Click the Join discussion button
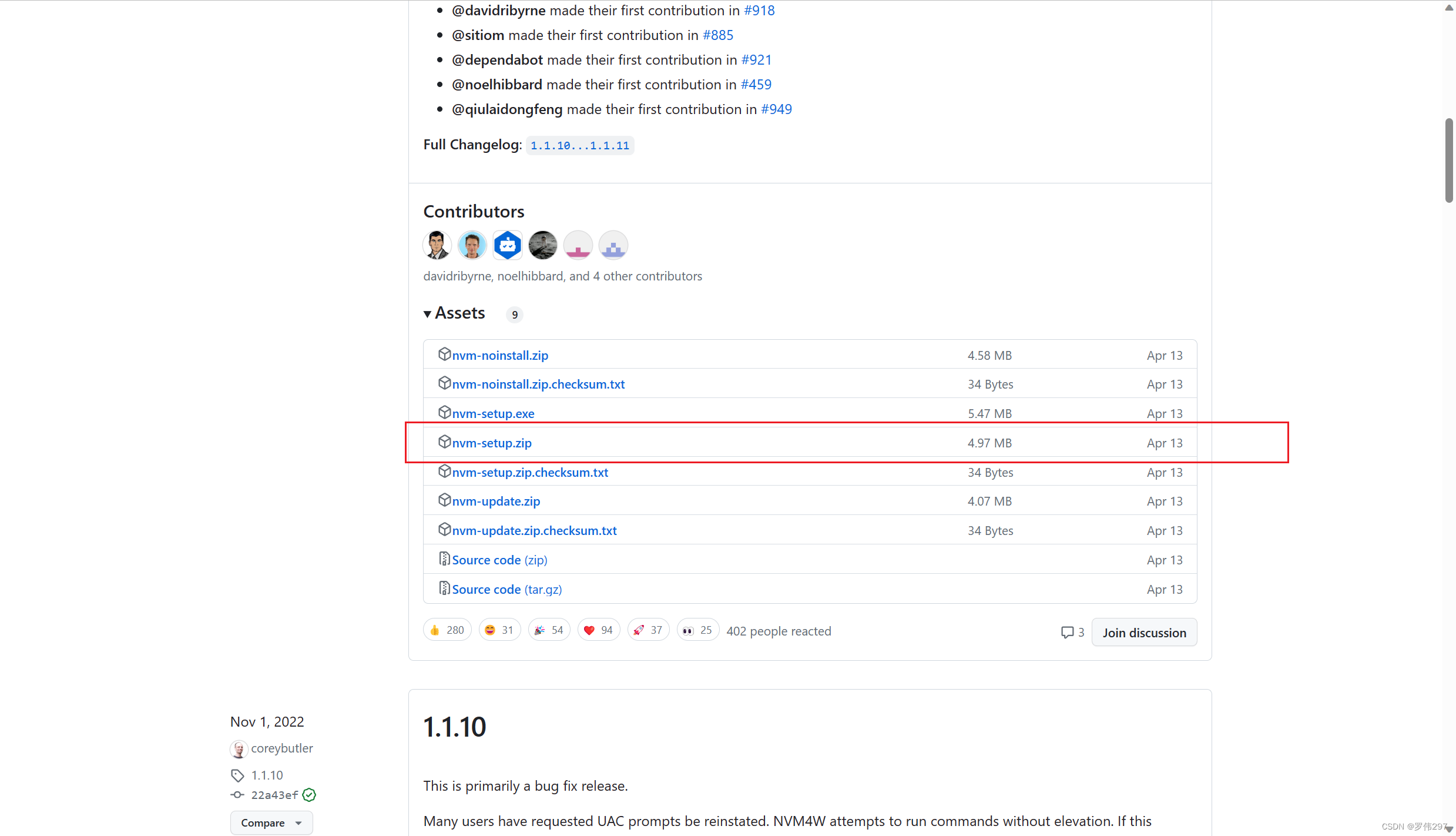The width and height of the screenshot is (1456, 836). pos(1143,633)
